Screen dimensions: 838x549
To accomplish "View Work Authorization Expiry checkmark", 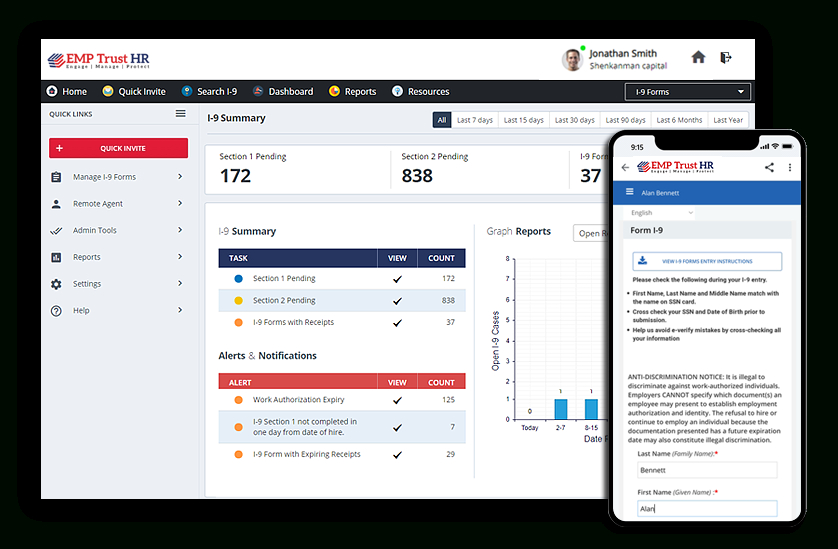I will pyautogui.click(x=397, y=400).
